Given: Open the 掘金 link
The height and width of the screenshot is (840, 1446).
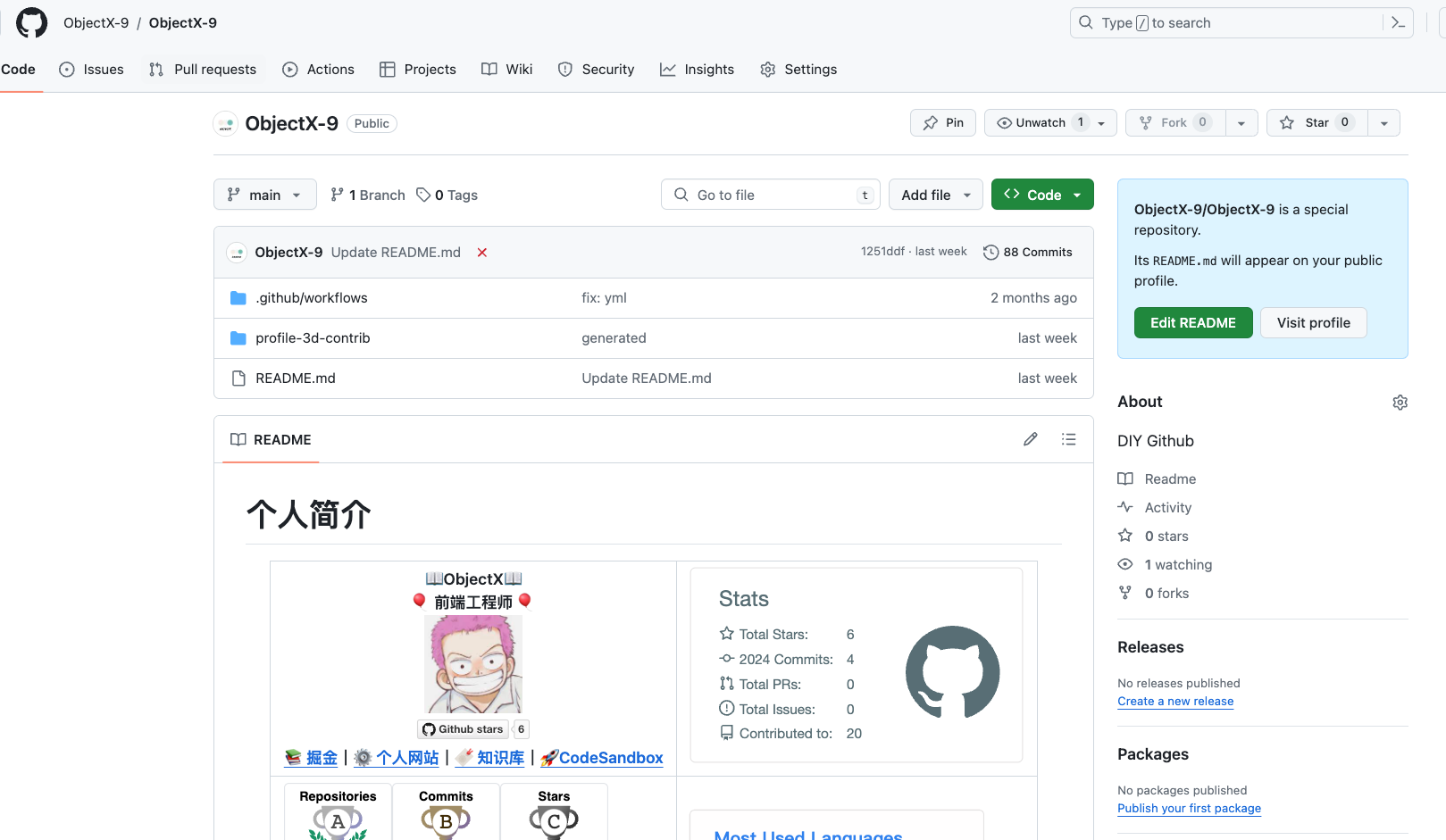Looking at the screenshot, I should [312, 758].
